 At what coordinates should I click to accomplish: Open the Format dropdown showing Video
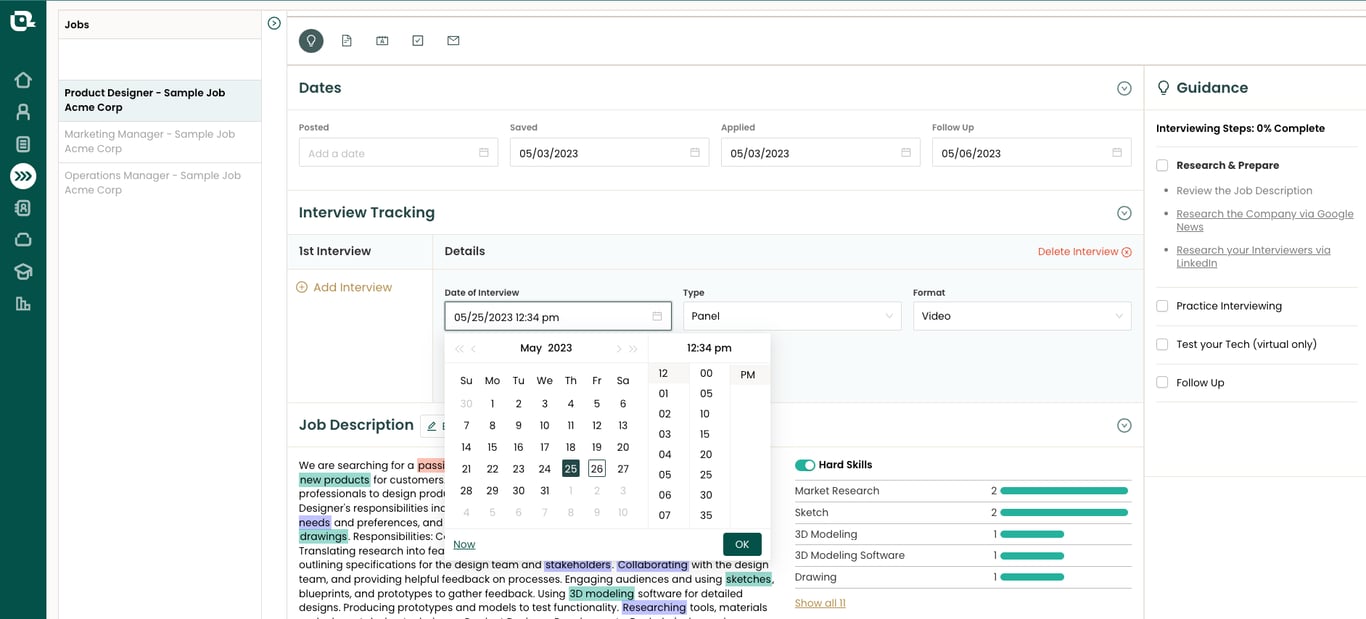click(1022, 316)
